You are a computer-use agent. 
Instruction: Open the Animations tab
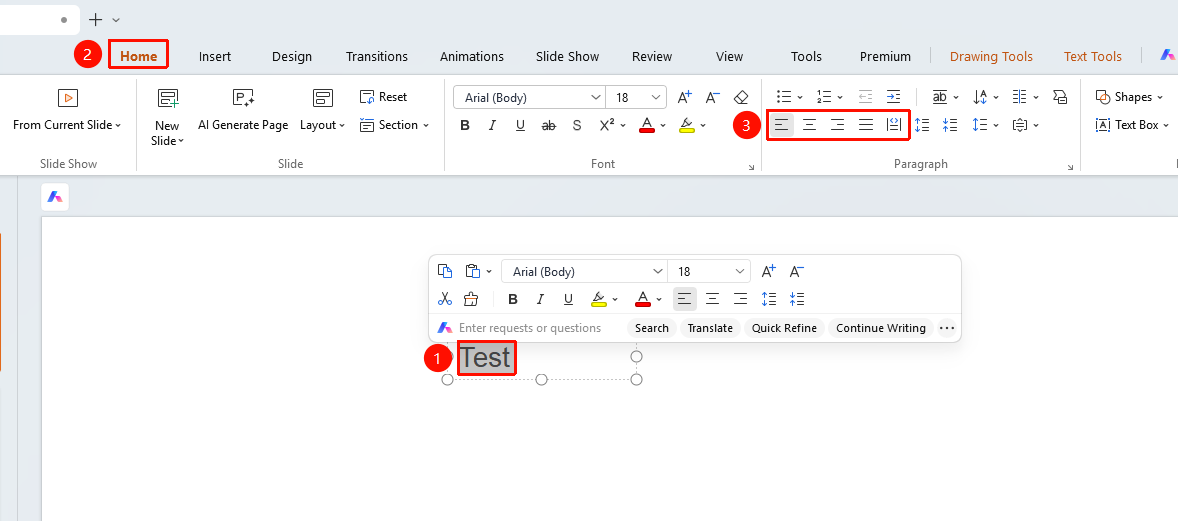pyautogui.click(x=472, y=56)
